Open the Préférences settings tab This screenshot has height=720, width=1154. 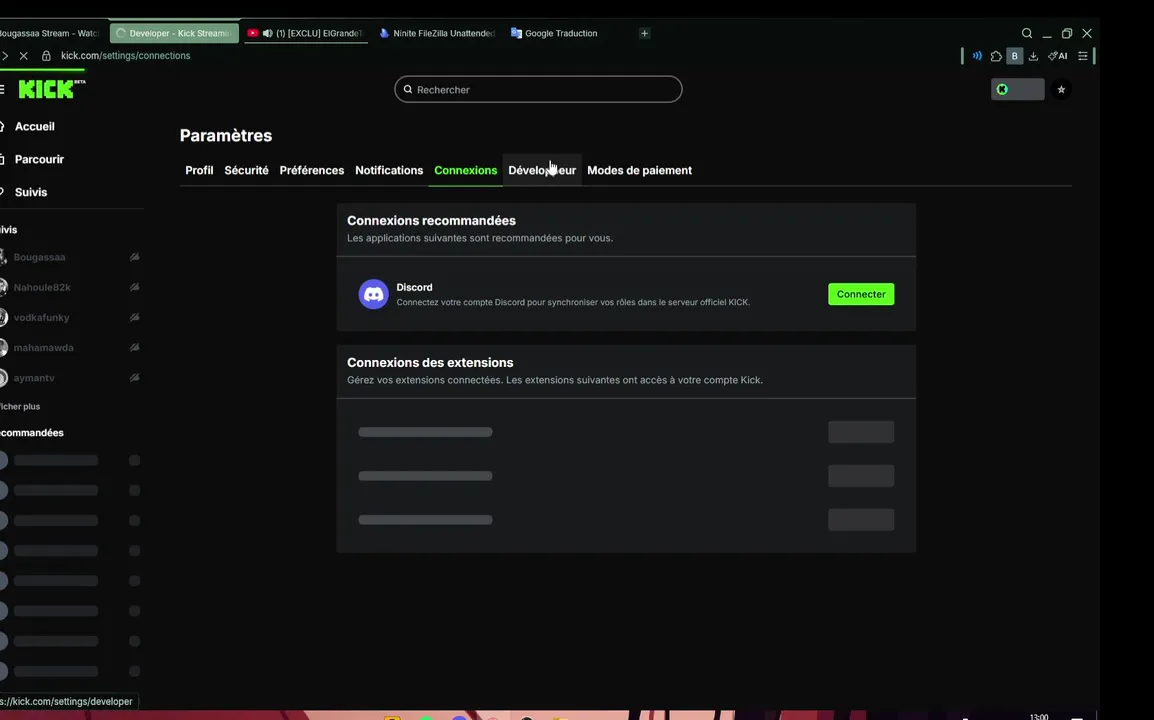point(311,170)
